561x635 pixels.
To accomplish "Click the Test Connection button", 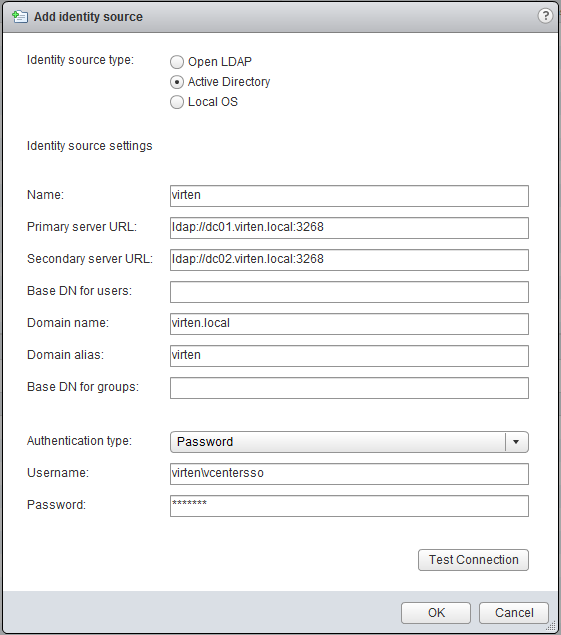I will pos(473,560).
